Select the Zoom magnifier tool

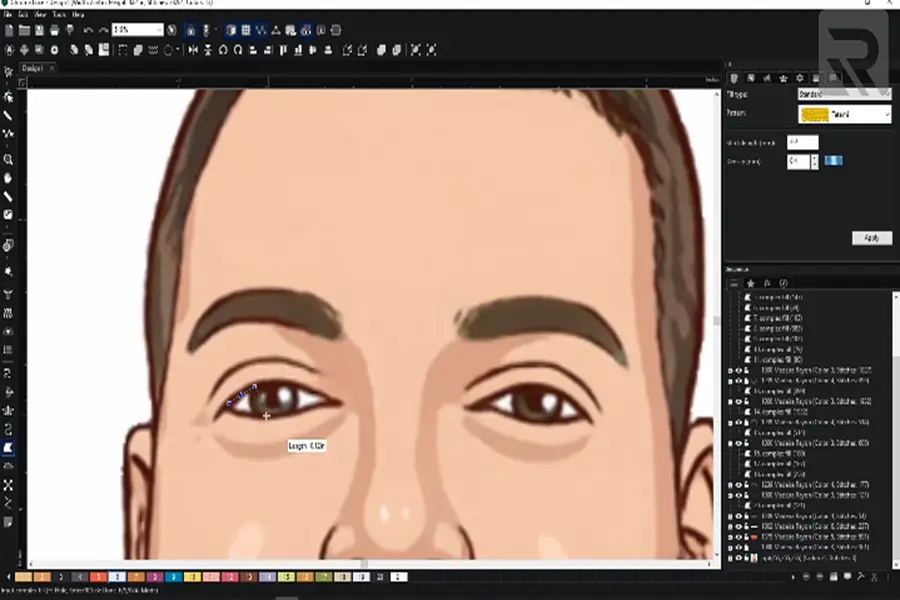[8, 160]
